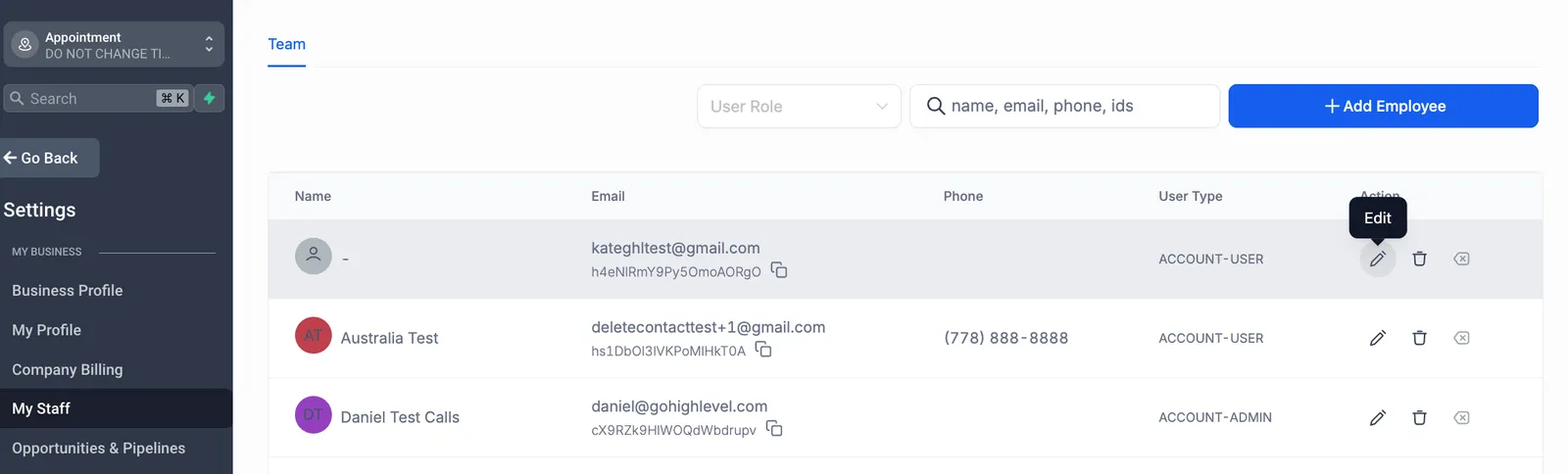Focus the name, email, phone search field
The height and width of the screenshot is (474, 1568).
[1064, 106]
